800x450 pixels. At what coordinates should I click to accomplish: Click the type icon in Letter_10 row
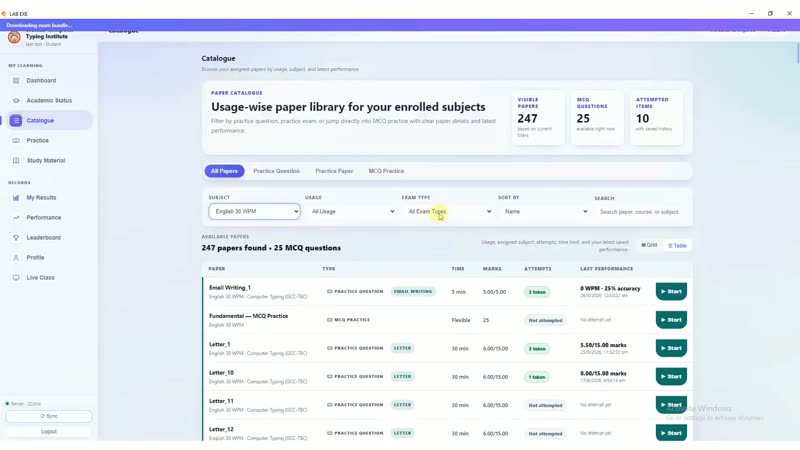point(330,377)
